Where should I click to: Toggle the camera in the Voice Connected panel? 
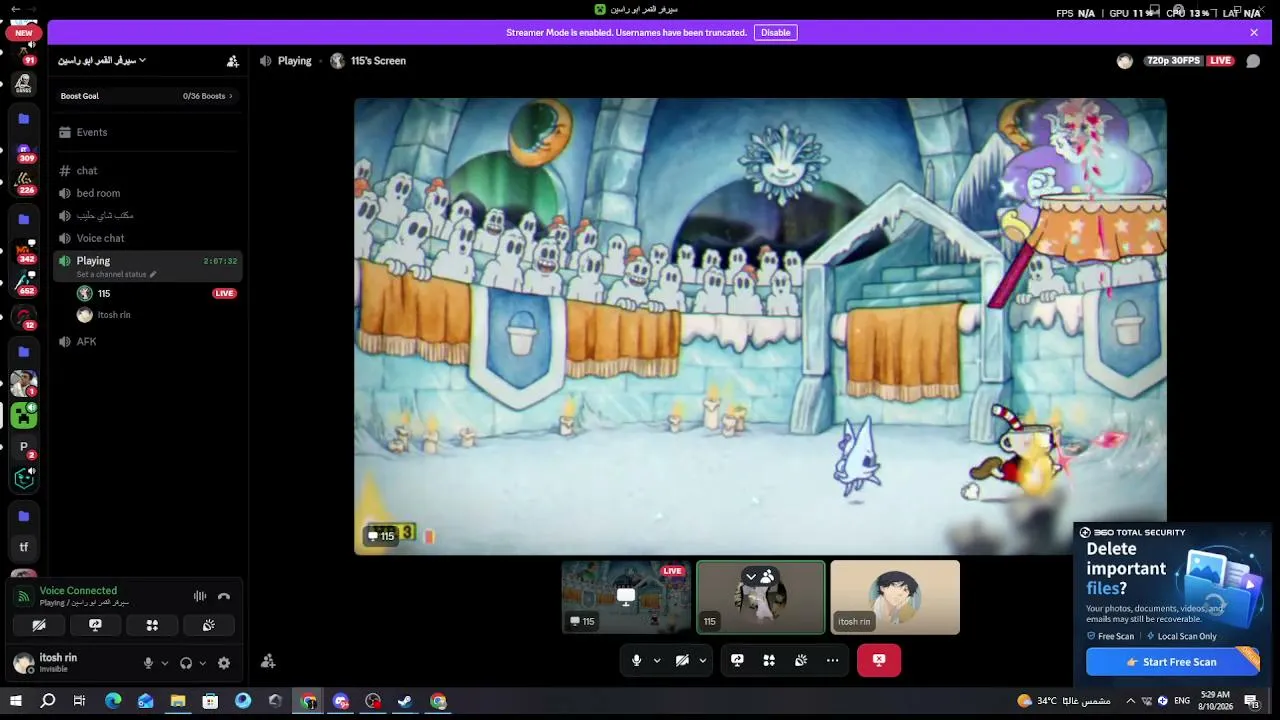(39, 625)
